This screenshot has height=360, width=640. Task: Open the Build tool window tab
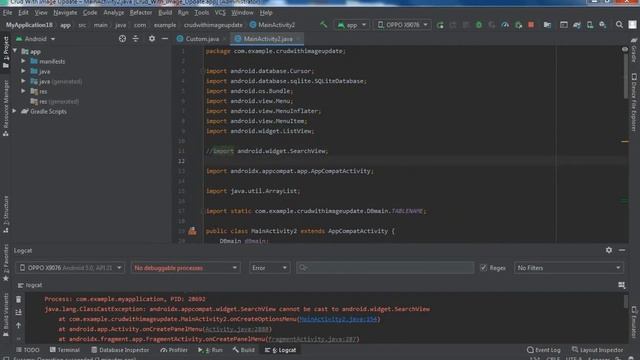point(244,350)
